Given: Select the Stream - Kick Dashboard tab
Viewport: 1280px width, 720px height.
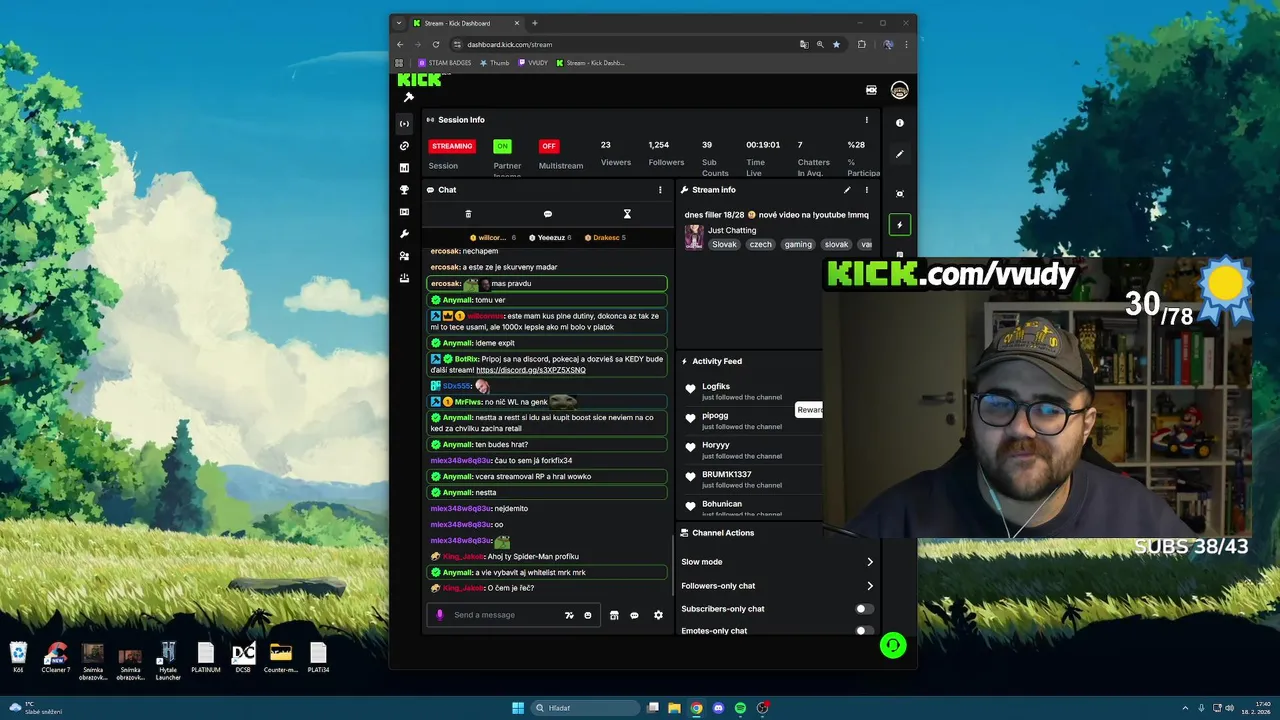Looking at the screenshot, I should tap(466, 23).
